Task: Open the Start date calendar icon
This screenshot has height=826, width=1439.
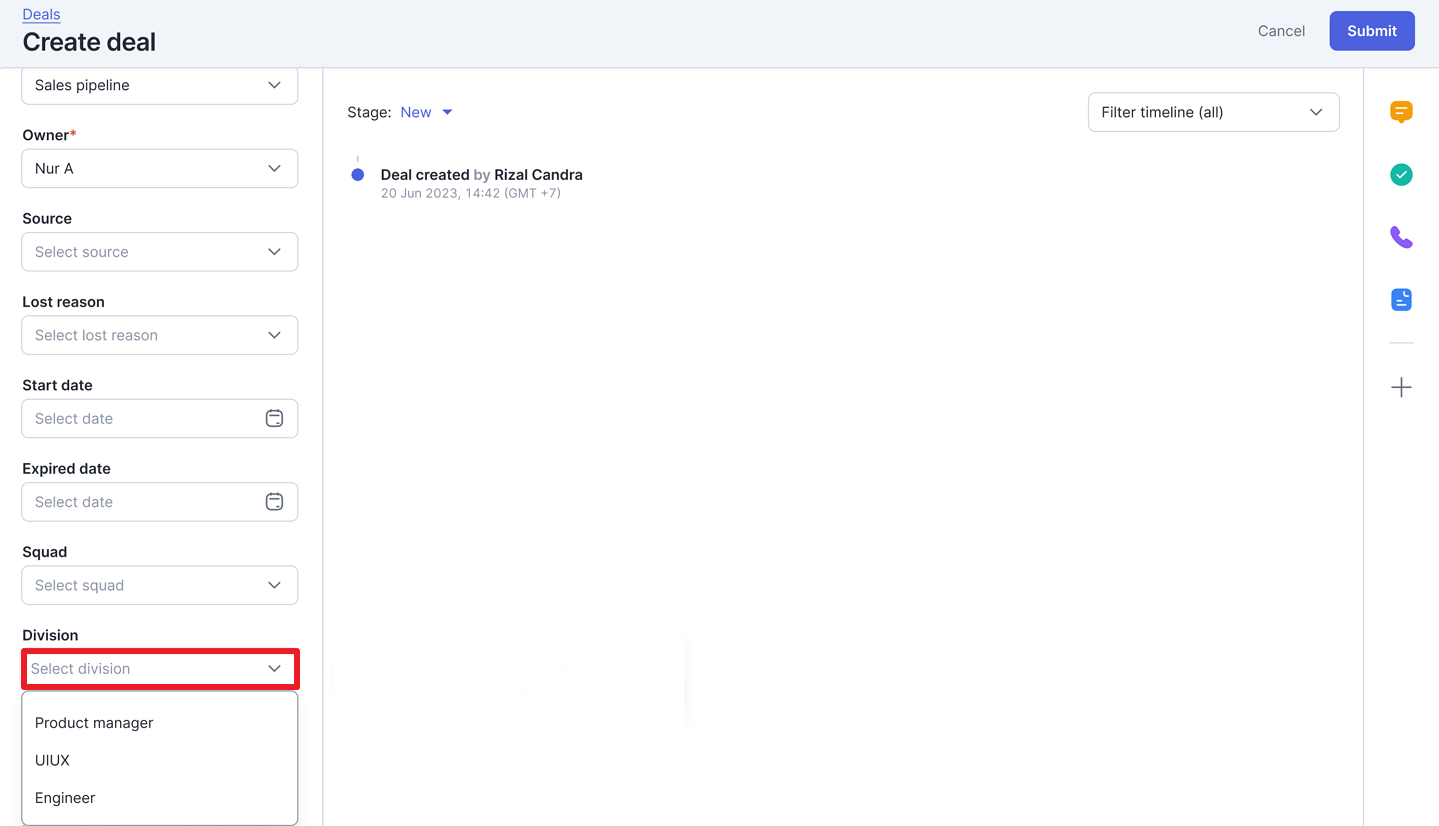Action: tap(274, 418)
